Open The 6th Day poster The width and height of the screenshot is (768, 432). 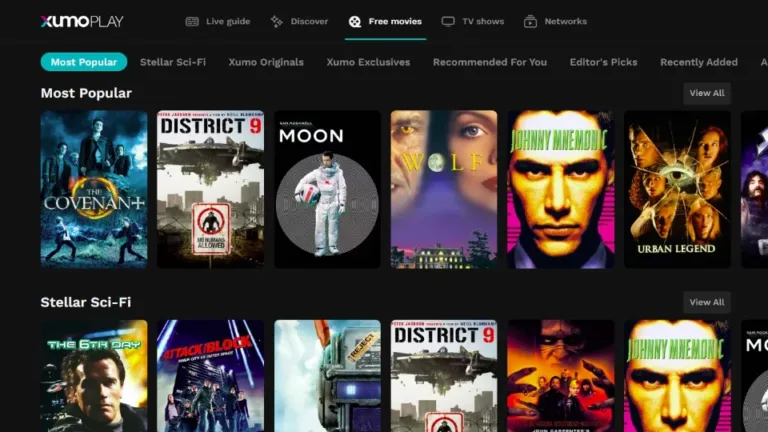(94, 376)
